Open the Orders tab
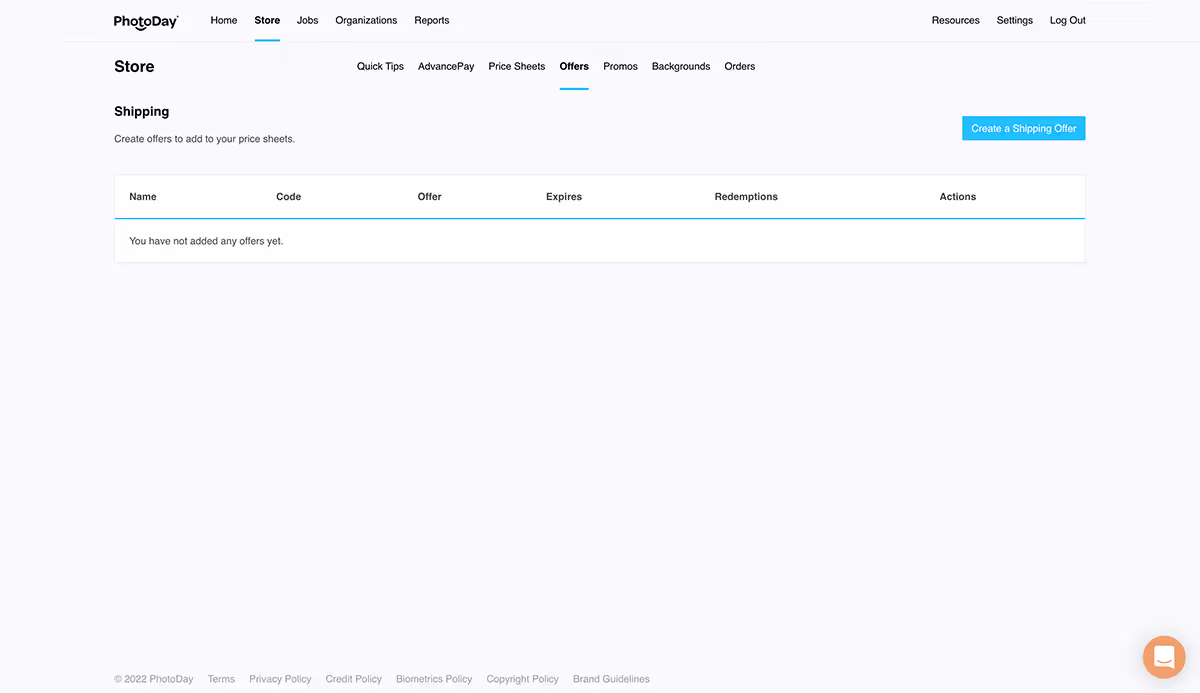Viewport: 1200px width, 693px height. tap(740, 66)
